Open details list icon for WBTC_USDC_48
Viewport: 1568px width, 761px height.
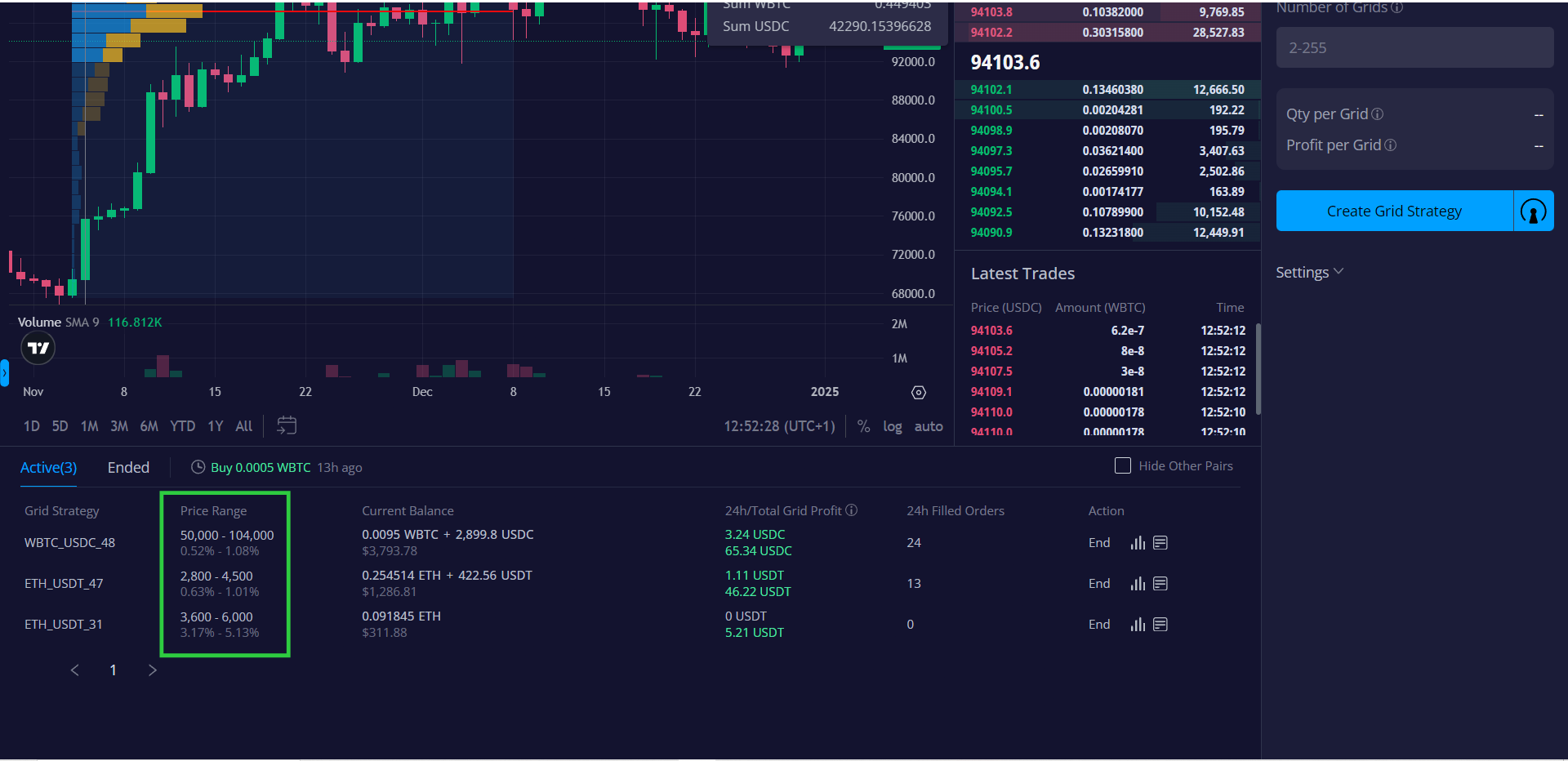click(x=1160, y=543)
